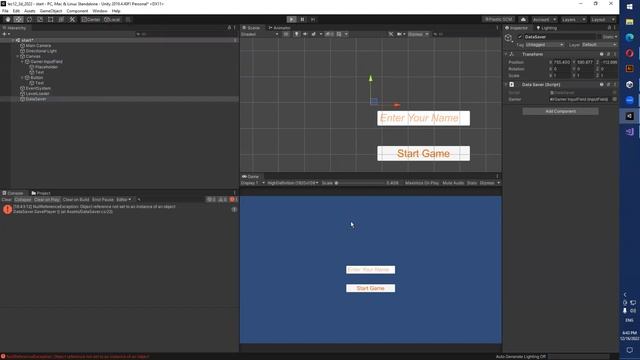Select the Move tool in the toolbar
The height and width of the screenshot is (360, 640).
click(18, 20)
